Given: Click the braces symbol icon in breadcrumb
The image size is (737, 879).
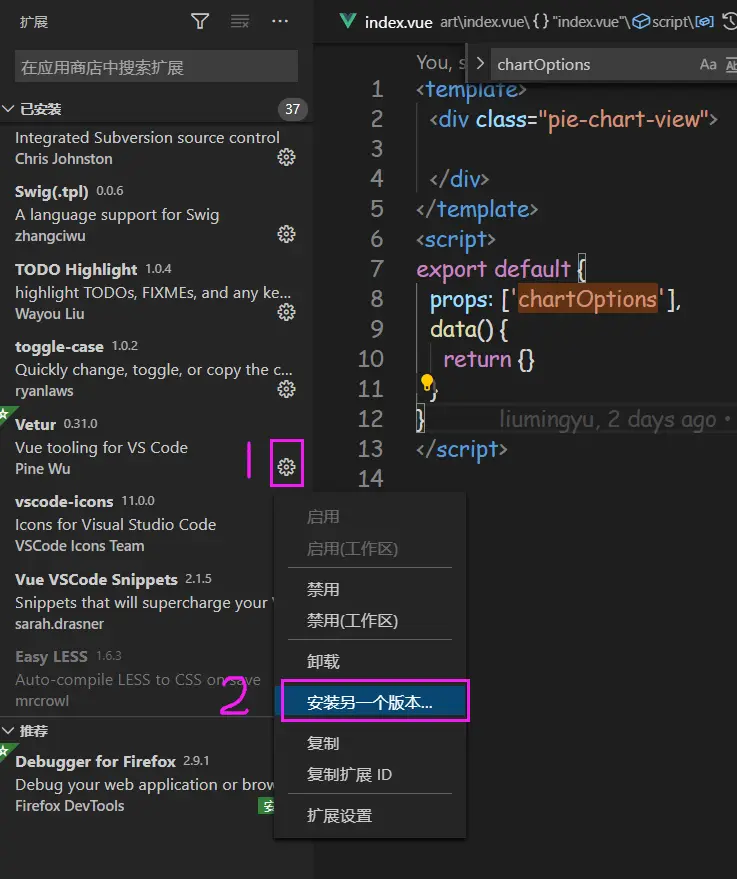Looking at the screenshot, I should [541, 21].
